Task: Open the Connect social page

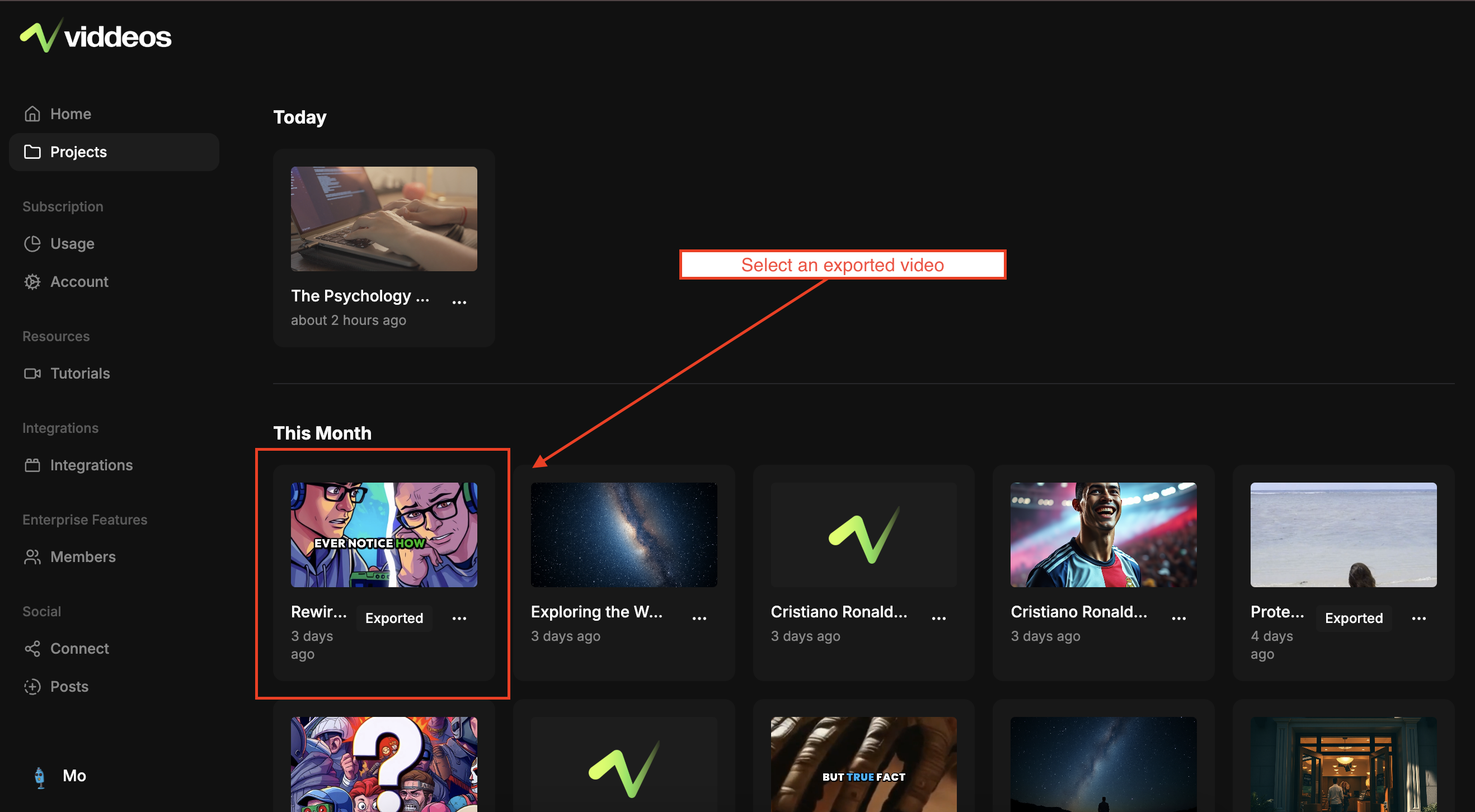Action: click(114, 648)
